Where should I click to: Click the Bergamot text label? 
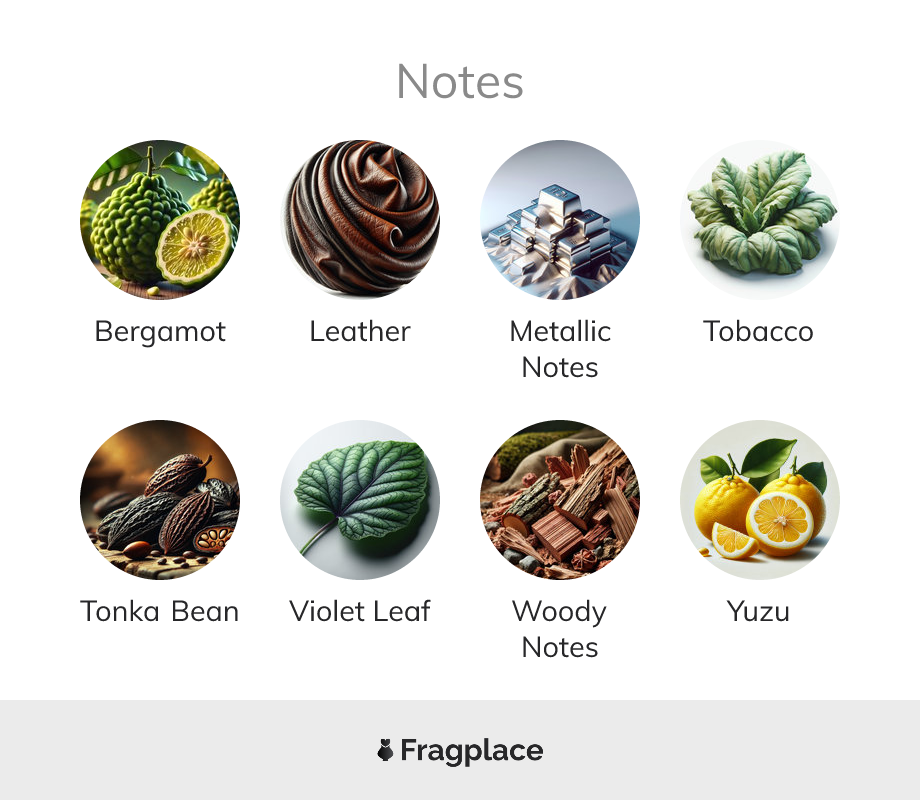[x=160, y=332]
